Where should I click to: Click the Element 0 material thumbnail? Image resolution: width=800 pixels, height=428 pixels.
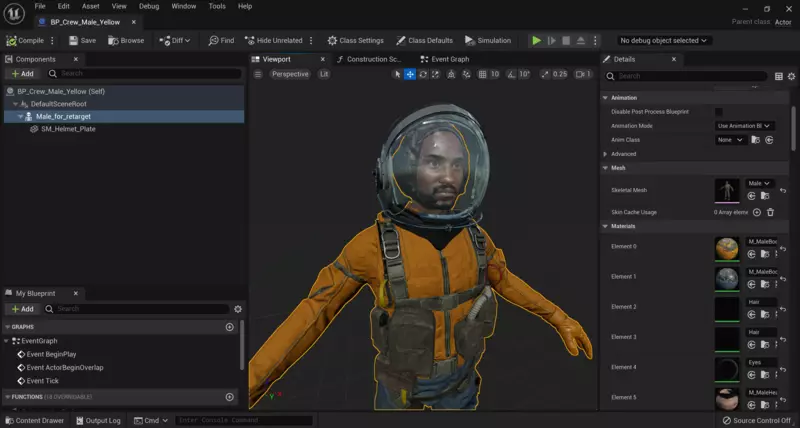[727, 249]
